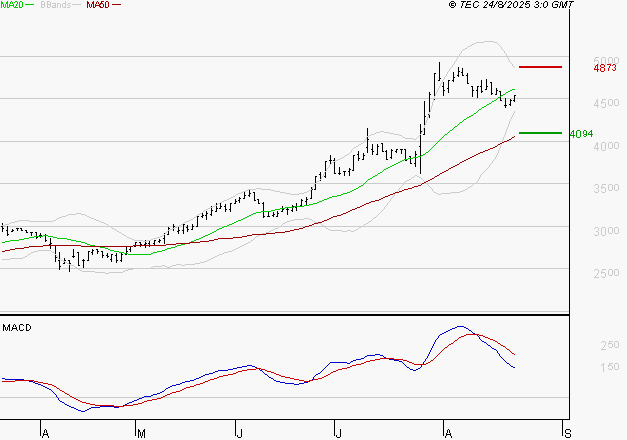Click the S month label on time axis

[567, 434]
